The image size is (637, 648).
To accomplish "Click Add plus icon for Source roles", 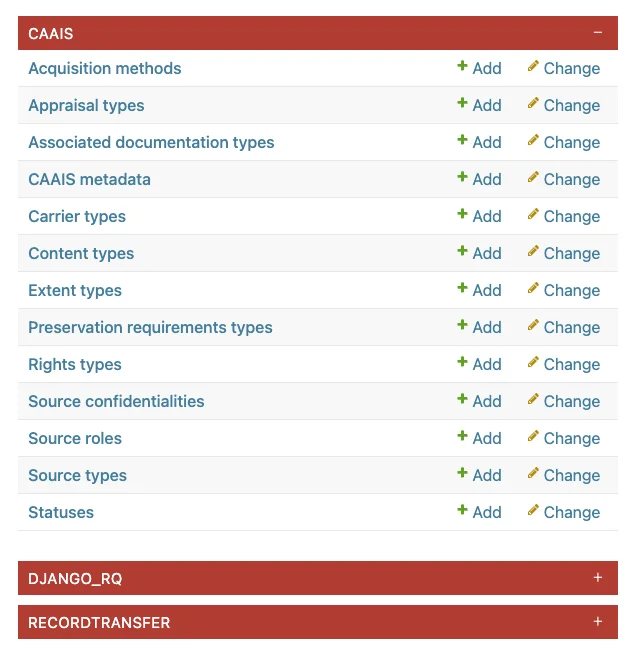I will [x=462, y=436].
